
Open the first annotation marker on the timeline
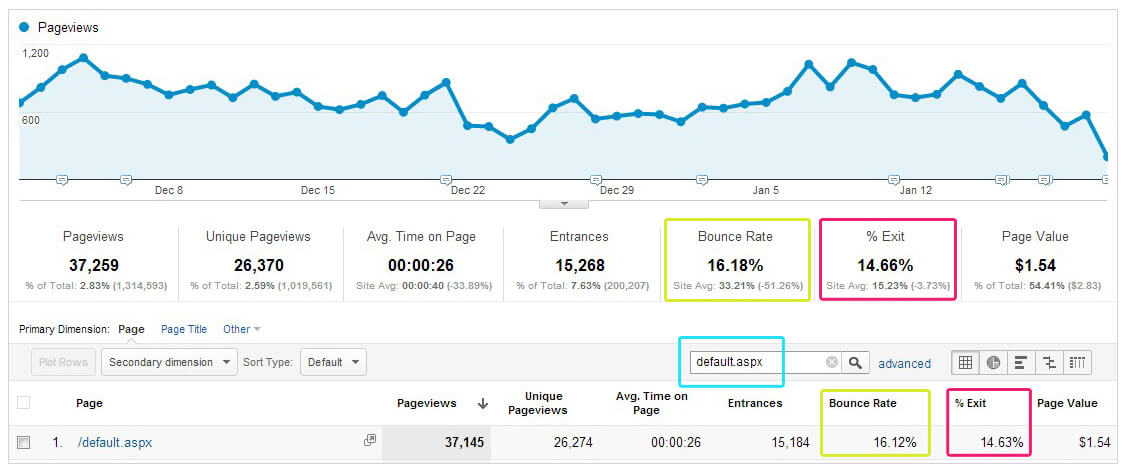[62, 179]
